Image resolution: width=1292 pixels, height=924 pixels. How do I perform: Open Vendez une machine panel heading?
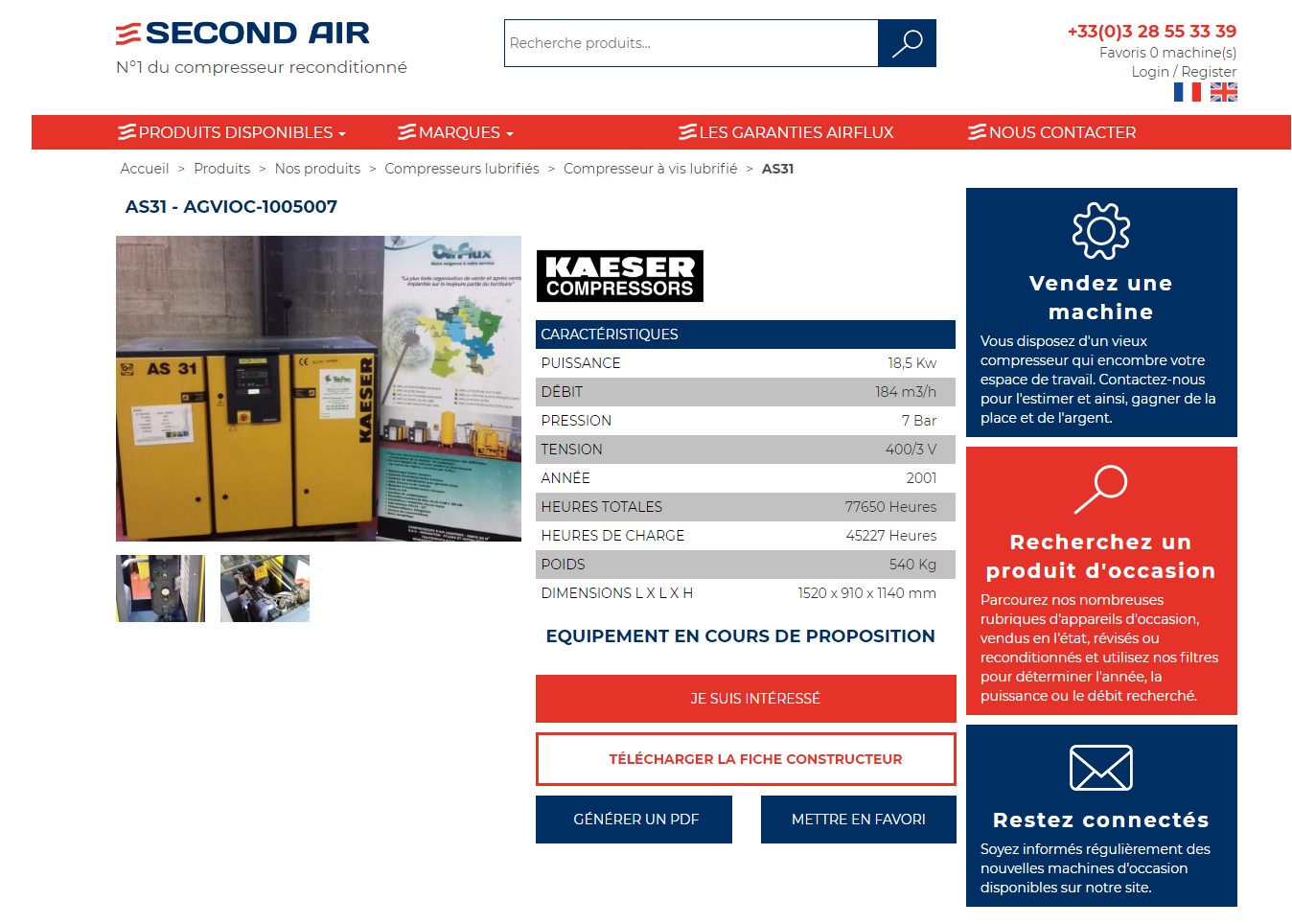point(1101,297)
